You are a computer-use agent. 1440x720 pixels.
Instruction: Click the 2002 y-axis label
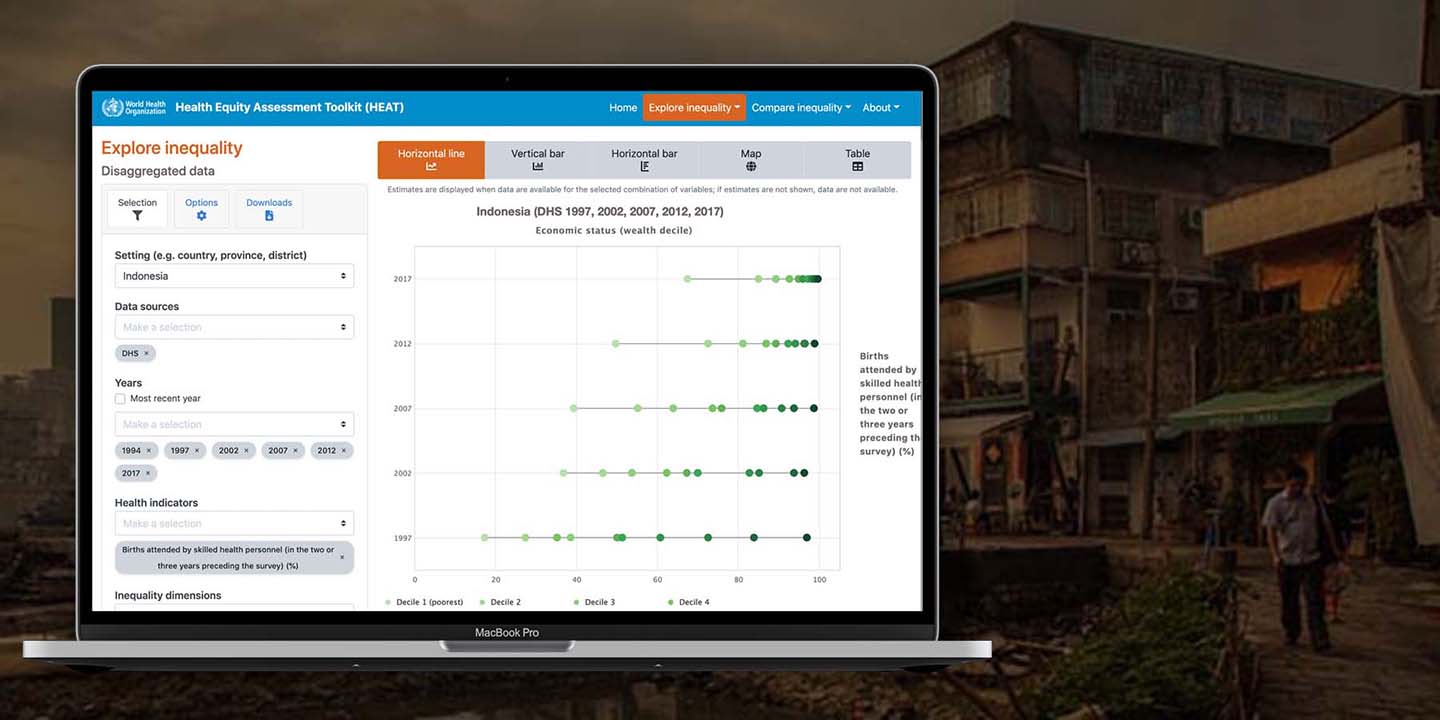402,473
